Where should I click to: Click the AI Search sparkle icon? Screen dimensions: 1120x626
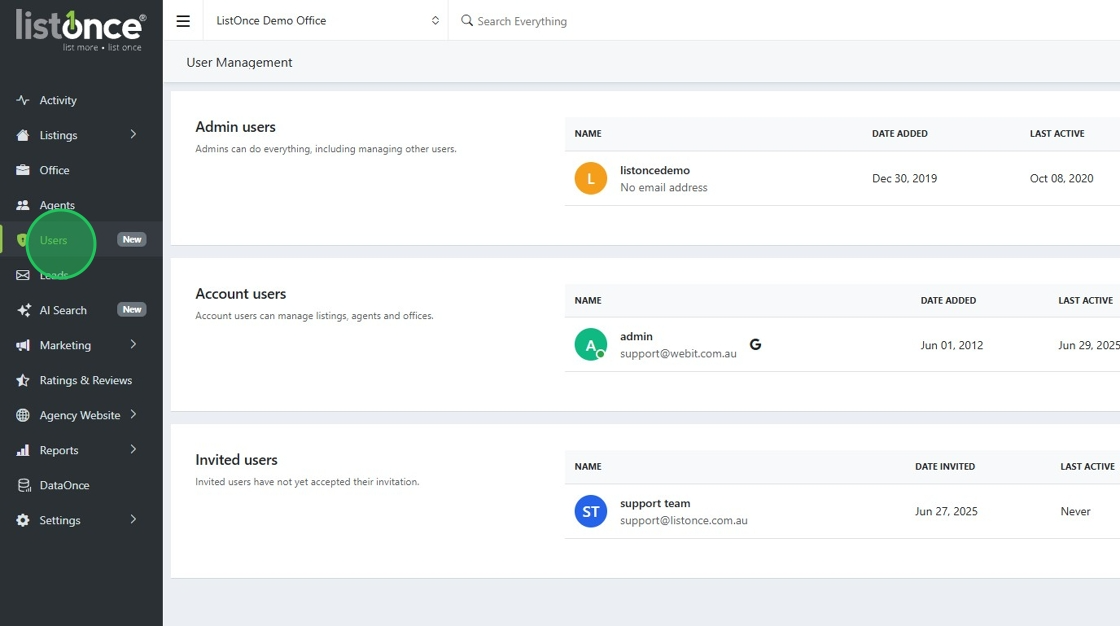click(x=23, y=310)
